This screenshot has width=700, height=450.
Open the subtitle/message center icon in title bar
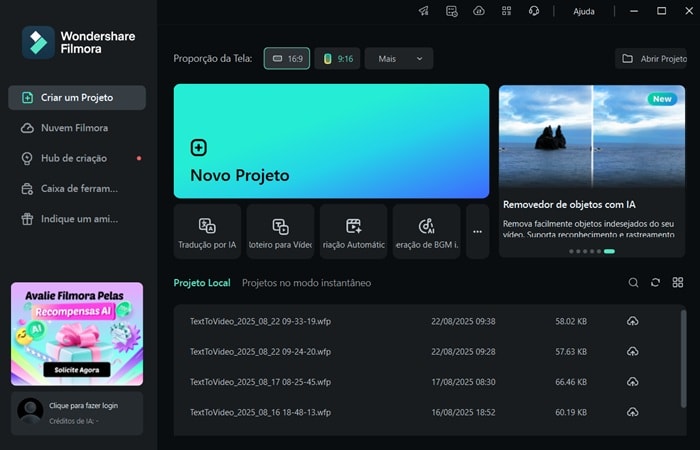(451, 11)
